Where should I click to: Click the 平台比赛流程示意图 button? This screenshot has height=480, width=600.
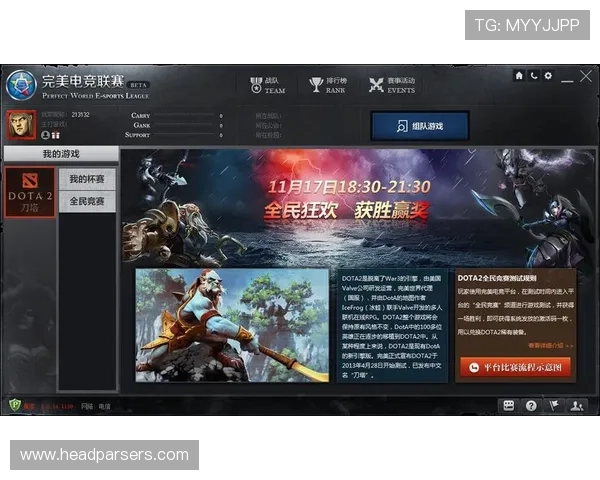[515, 368]
